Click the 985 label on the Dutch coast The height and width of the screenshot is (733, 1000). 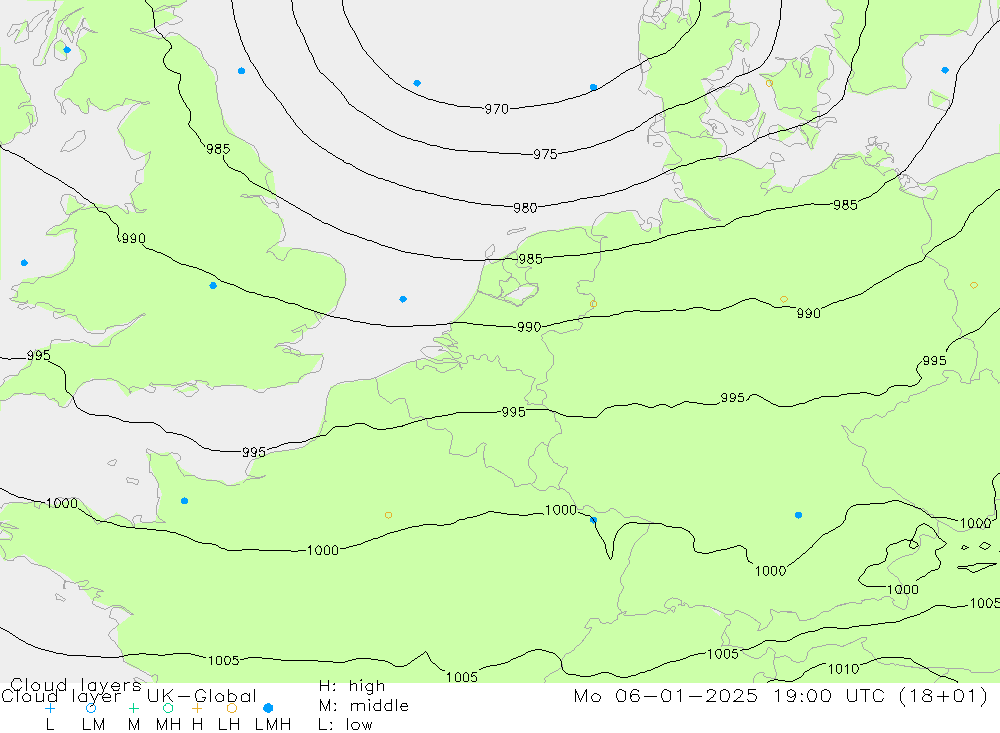click(531, 259)
